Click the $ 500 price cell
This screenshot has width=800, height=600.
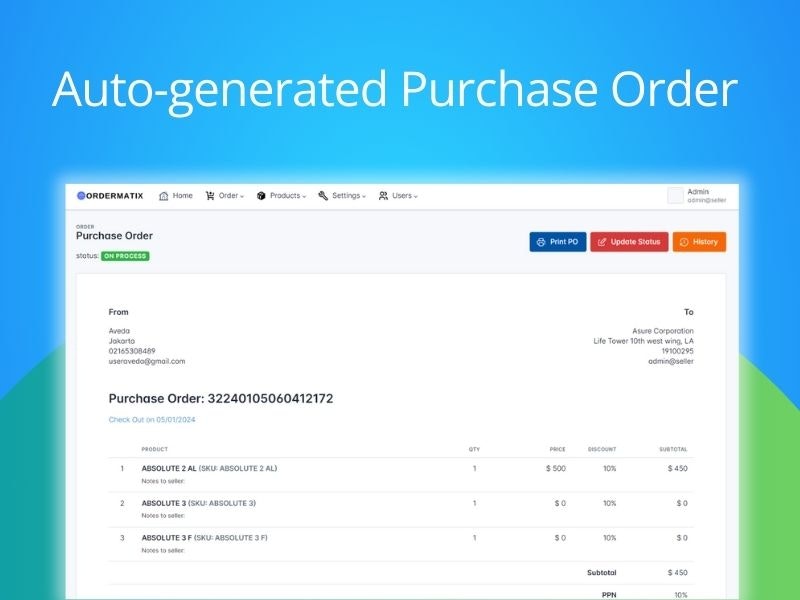point(556,468)
